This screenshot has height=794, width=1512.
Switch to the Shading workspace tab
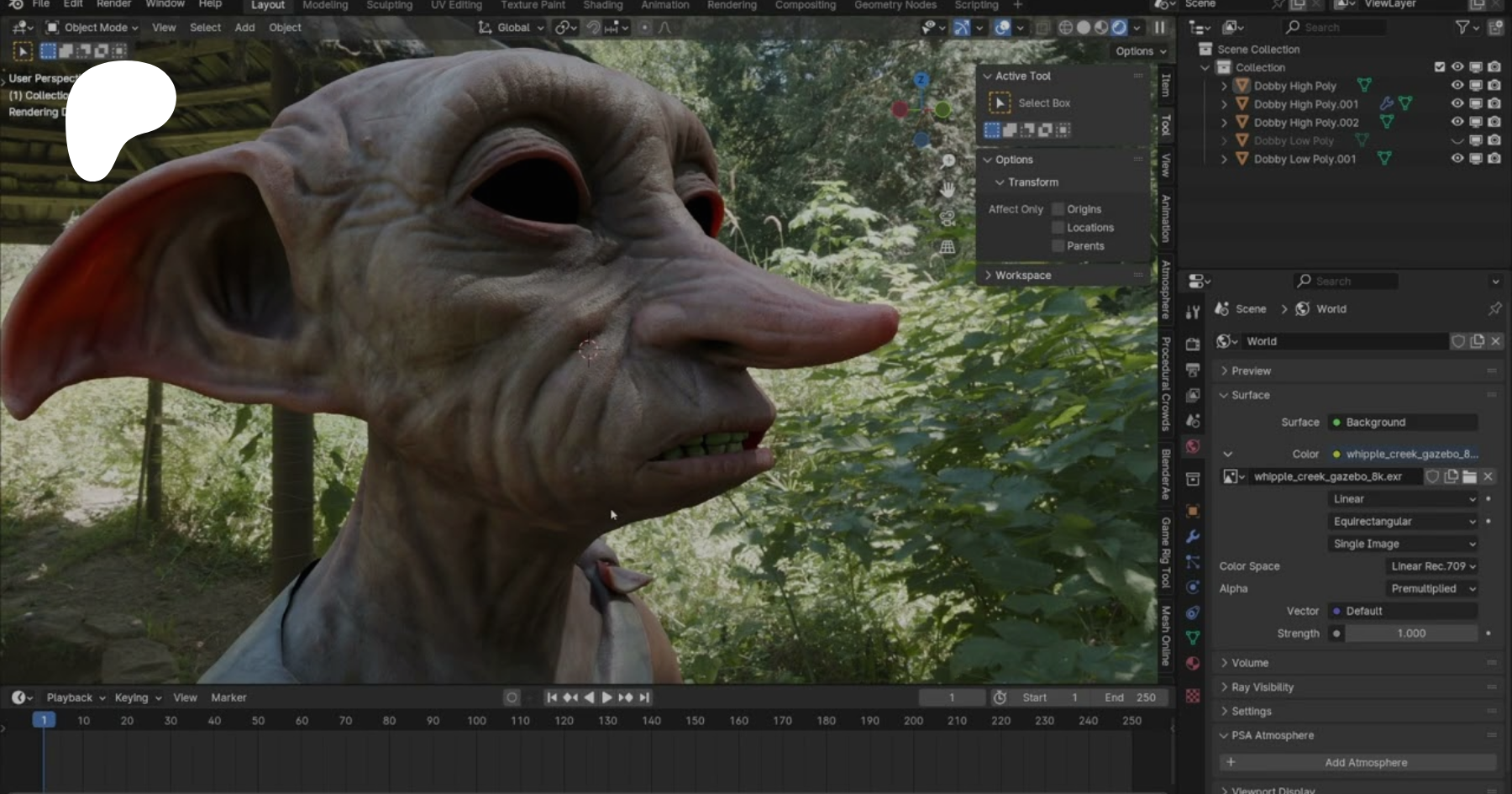coord(602,5)
